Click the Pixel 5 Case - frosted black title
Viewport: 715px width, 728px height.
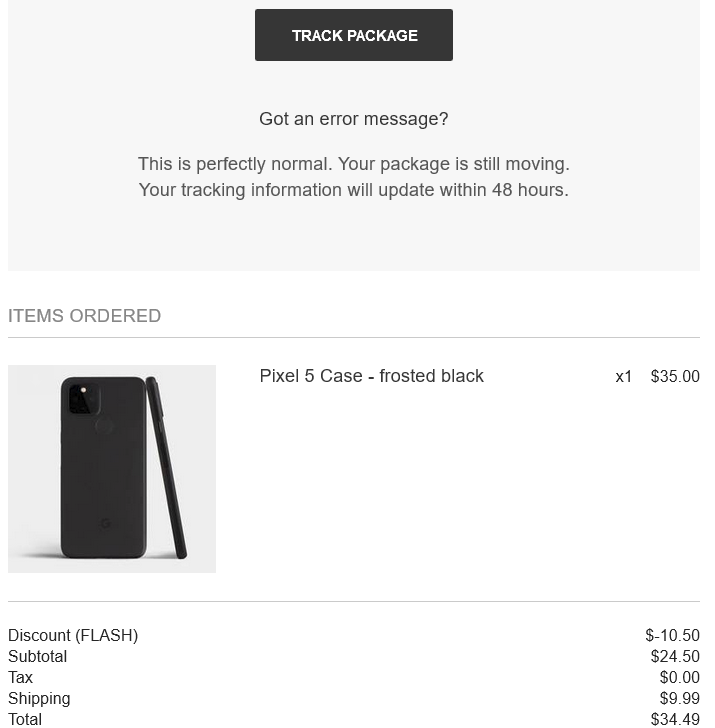[371, 376]
